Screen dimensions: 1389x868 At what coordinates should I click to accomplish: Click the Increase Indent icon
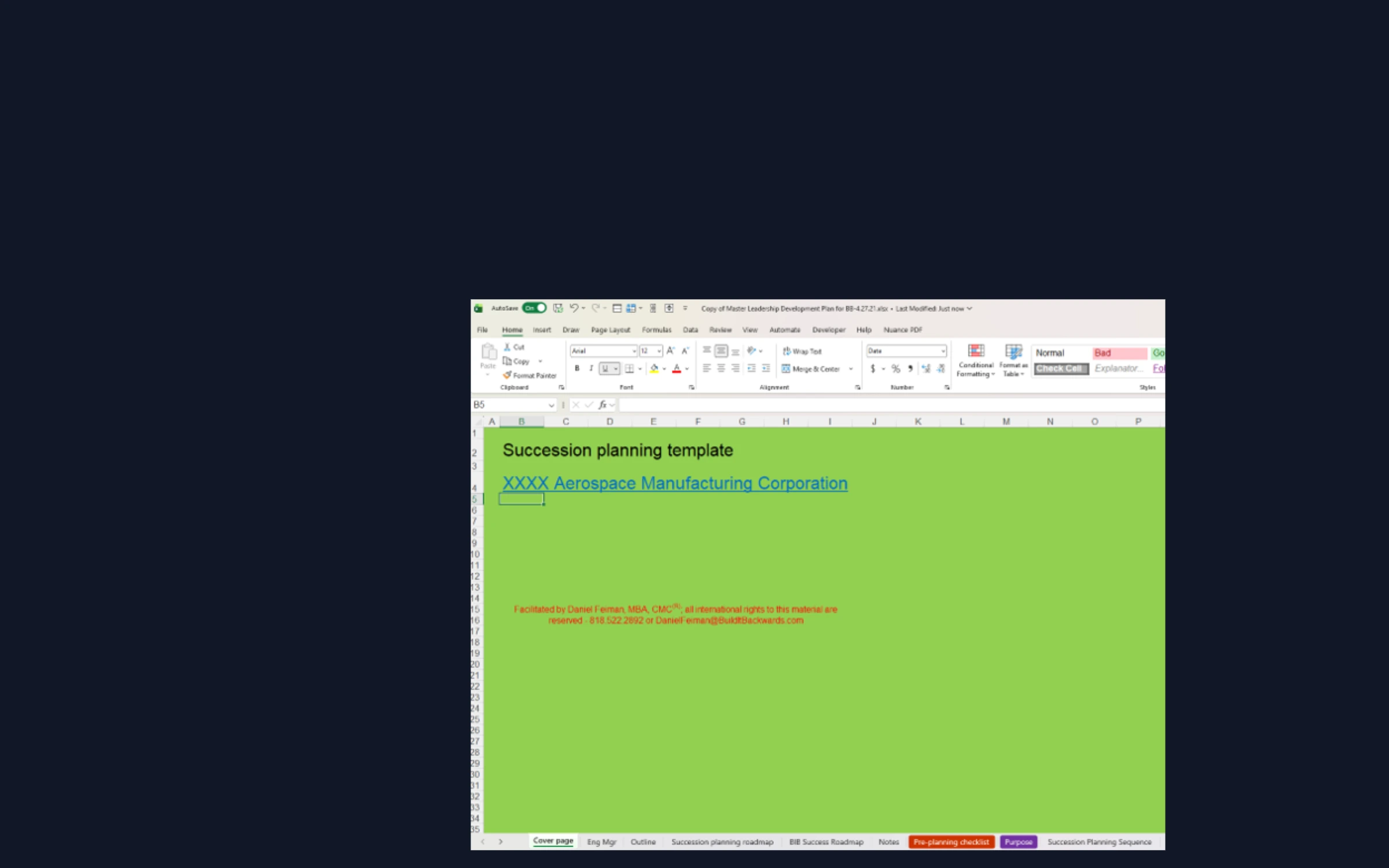[x=766, y=368]
